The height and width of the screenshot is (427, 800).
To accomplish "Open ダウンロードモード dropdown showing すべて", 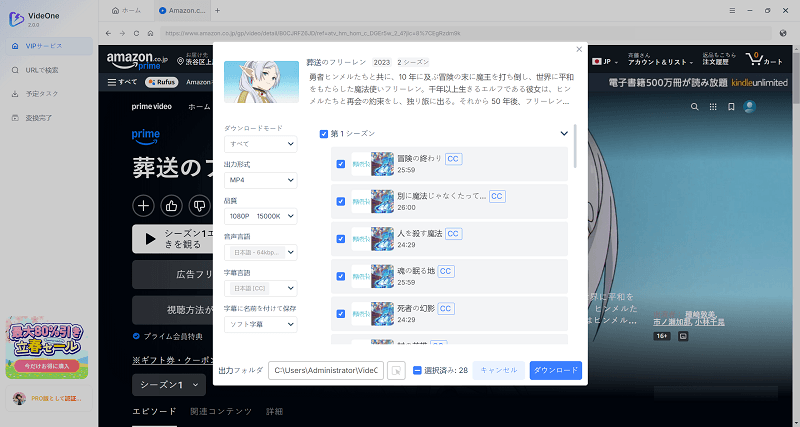I will click(x=260, y=144).
